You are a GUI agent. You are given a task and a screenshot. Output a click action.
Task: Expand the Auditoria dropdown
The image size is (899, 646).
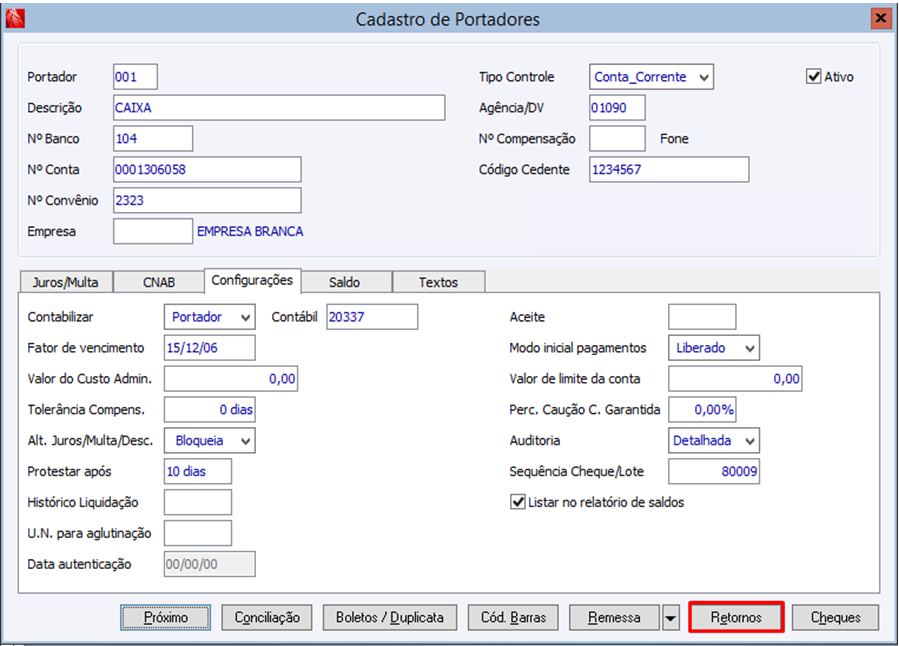click(714, 441)
